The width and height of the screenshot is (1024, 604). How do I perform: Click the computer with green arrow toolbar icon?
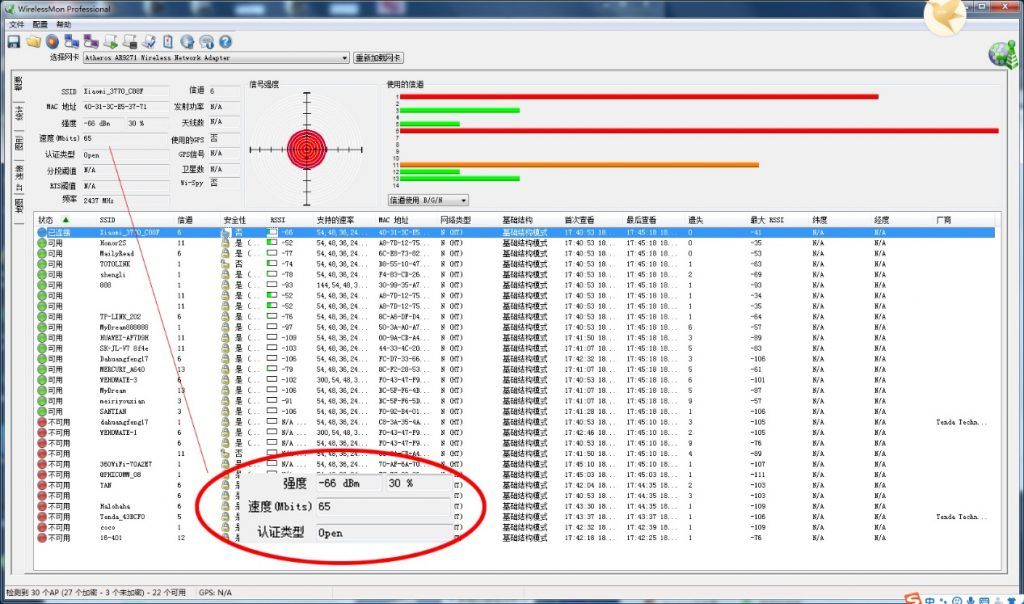[110, 42]
